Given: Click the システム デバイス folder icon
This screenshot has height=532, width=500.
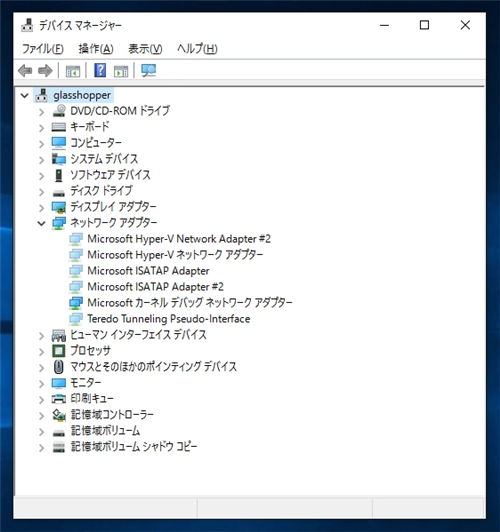Looking at the screenshot, I should (59, 159).
